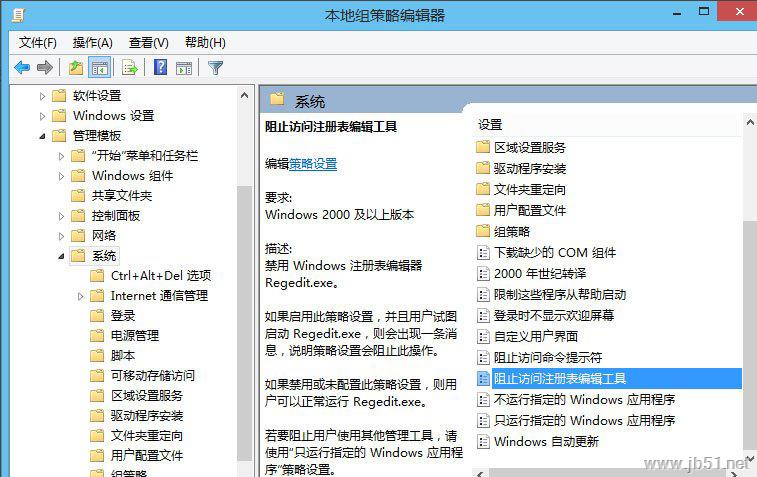The width and height of the screenshot is (757, 477).
Task: Click the Forward arrow toolbar icon
Action: point(44,68)
